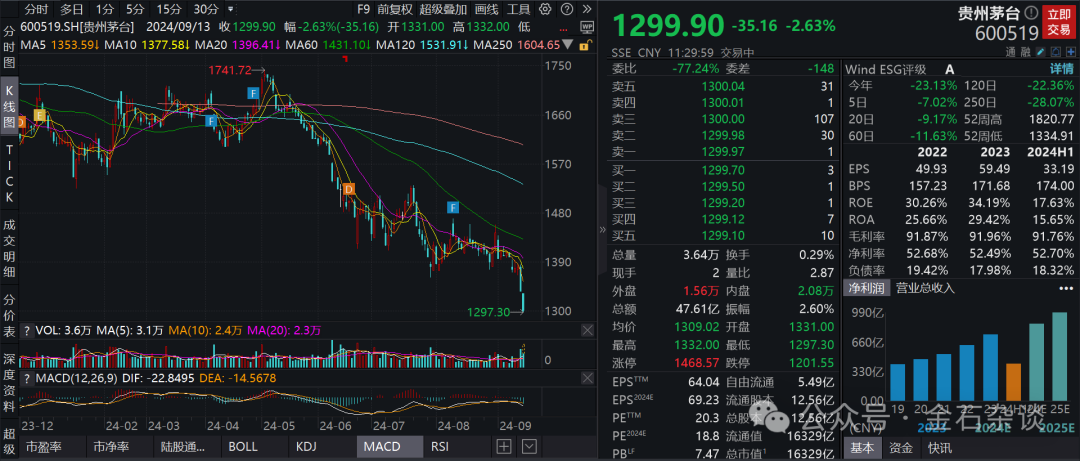The image size is (1080, 461).
Task: Open the 画线 drawing tools menu
Action: 487,10
